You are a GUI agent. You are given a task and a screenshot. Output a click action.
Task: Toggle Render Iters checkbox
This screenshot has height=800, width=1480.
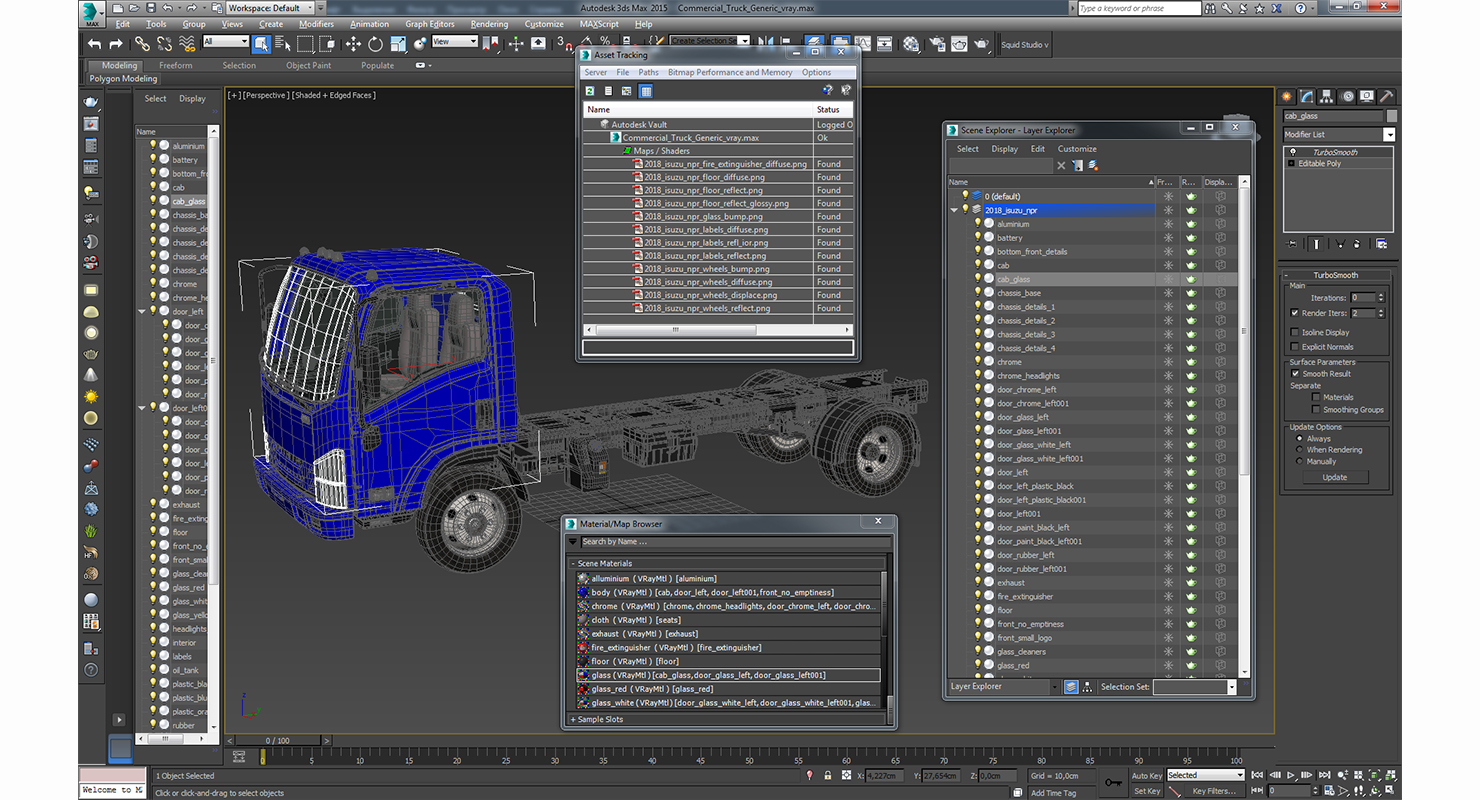pyautogui.click(x=1295, y=313)
